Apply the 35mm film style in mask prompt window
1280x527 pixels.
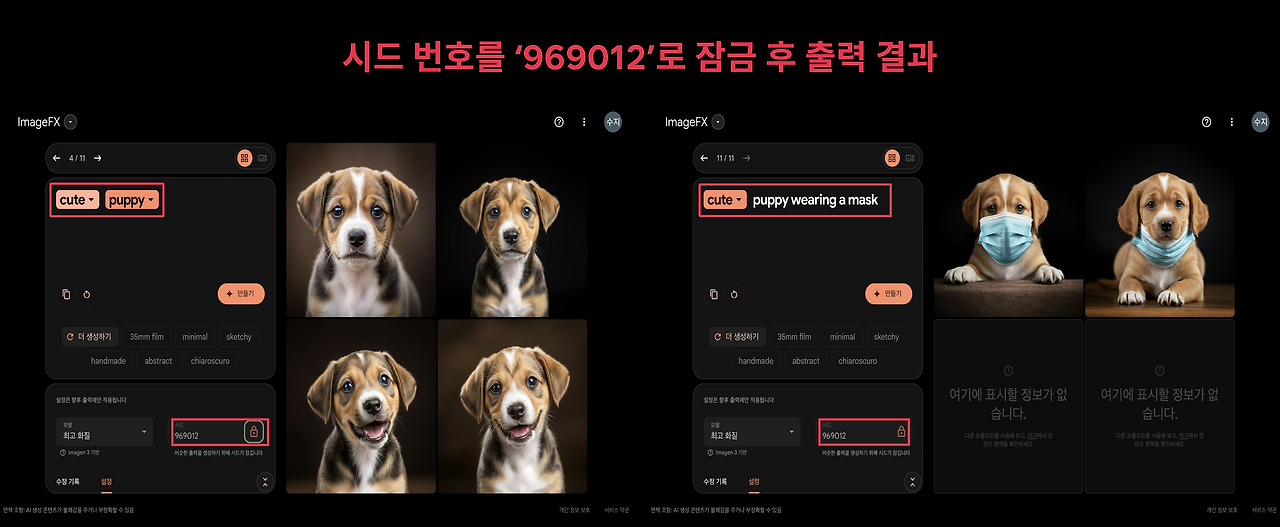click(795, 337)
